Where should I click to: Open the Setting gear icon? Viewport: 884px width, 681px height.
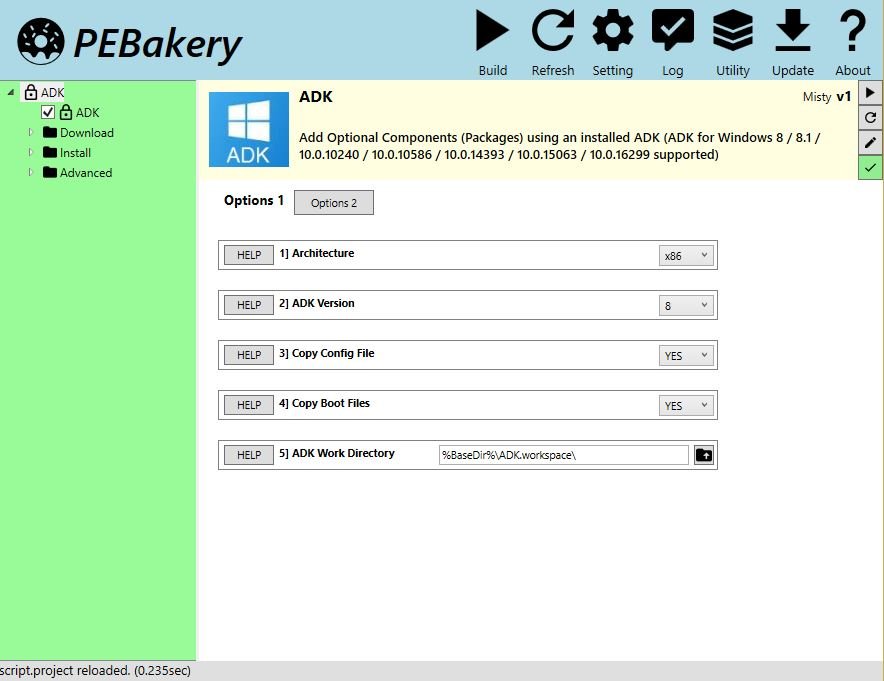coord(612,30)
